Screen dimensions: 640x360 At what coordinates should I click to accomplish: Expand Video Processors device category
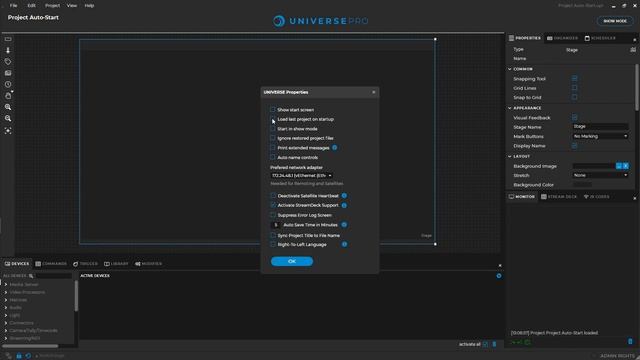(x=6, y=292)
